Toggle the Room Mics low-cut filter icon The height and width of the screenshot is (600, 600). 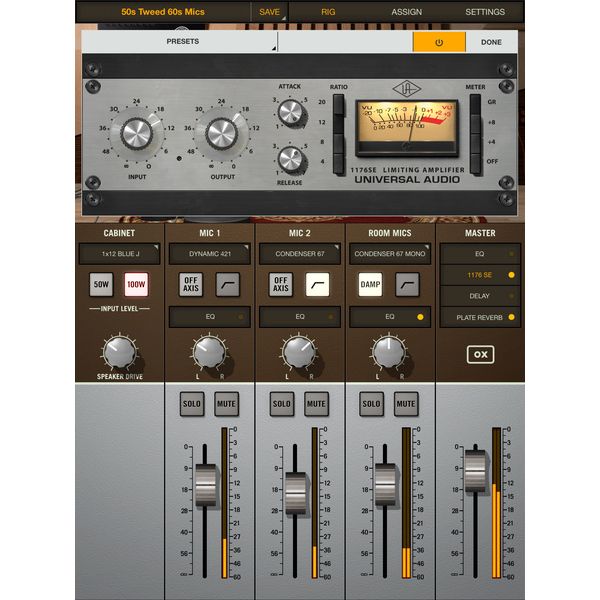tap(407, 285)
